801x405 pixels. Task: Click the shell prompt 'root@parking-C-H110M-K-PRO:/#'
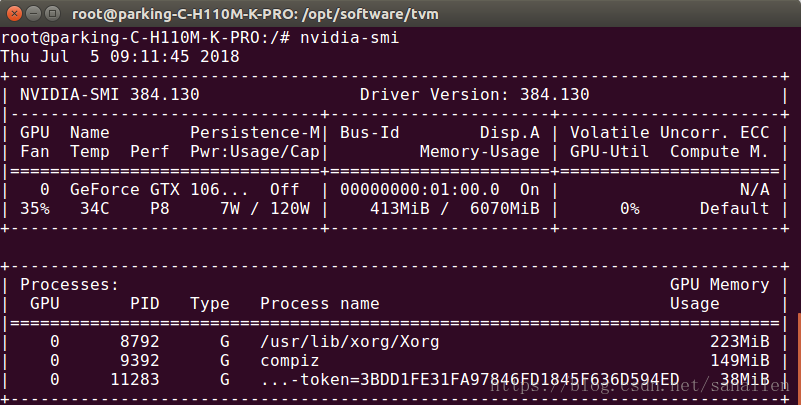[x=146, y=38]
